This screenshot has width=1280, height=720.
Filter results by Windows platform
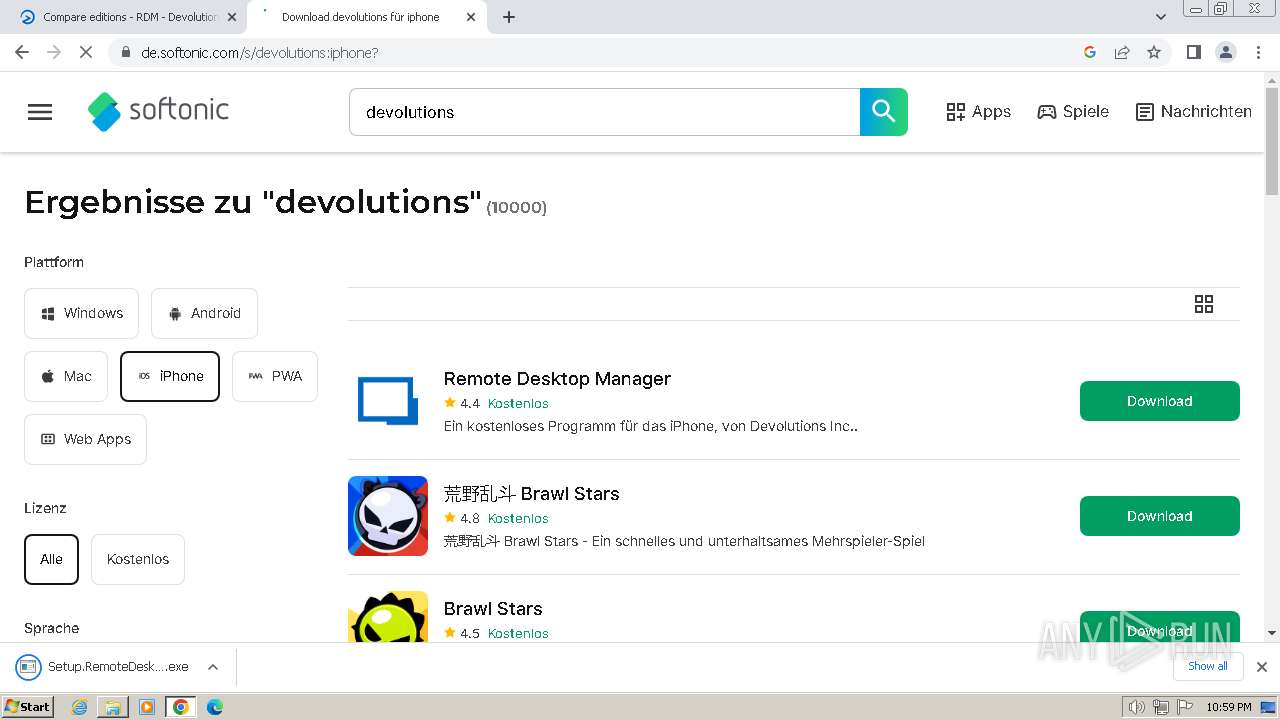[x=81, y=313]
